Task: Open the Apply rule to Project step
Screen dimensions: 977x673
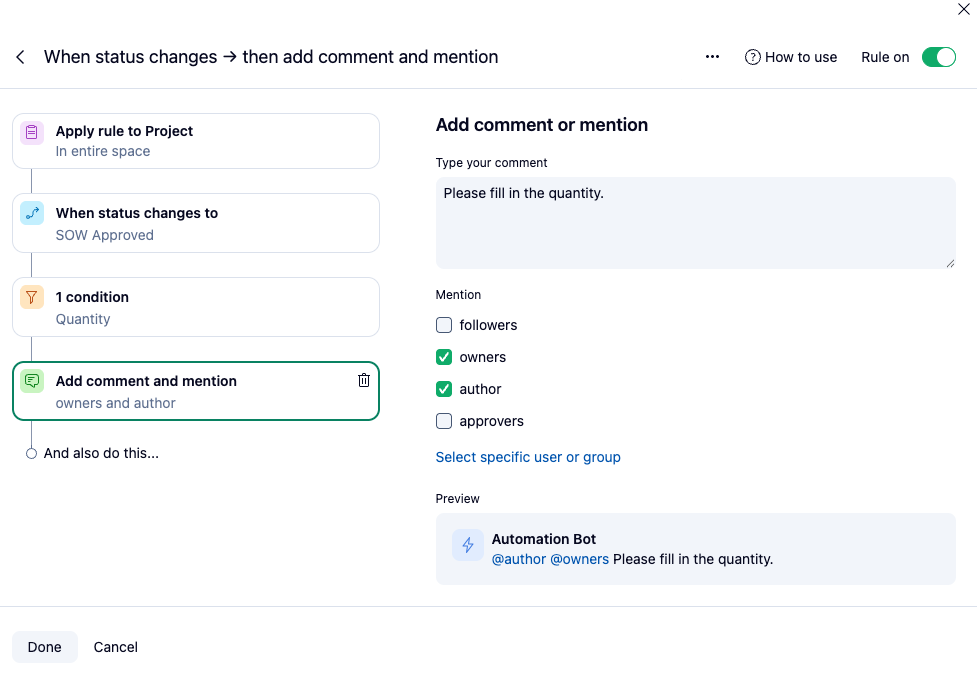Action: pos(196,141)
